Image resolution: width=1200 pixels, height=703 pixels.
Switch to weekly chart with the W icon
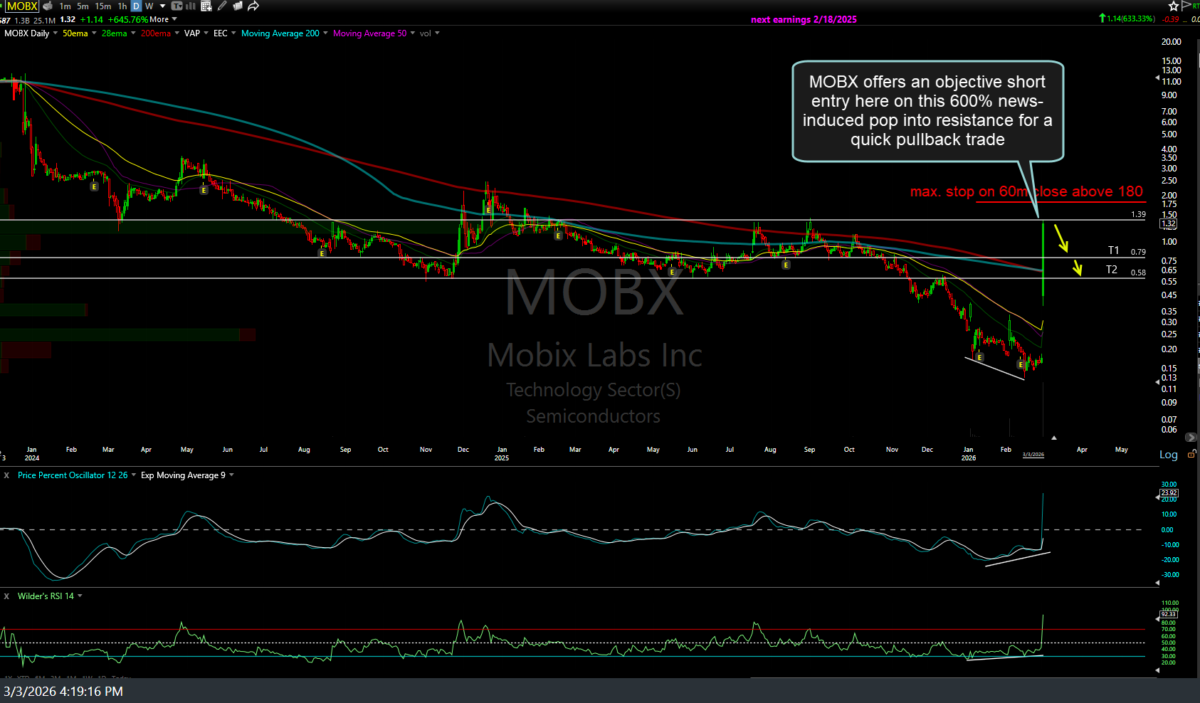[x=149, y=6]
